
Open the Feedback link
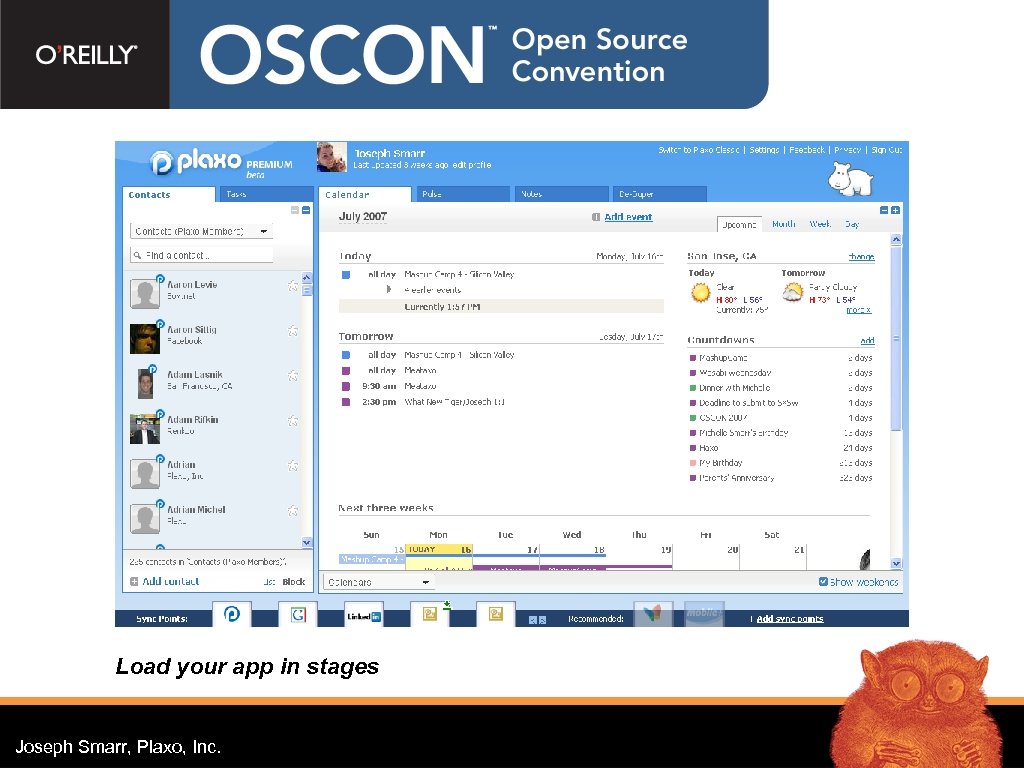pos(807,150)
